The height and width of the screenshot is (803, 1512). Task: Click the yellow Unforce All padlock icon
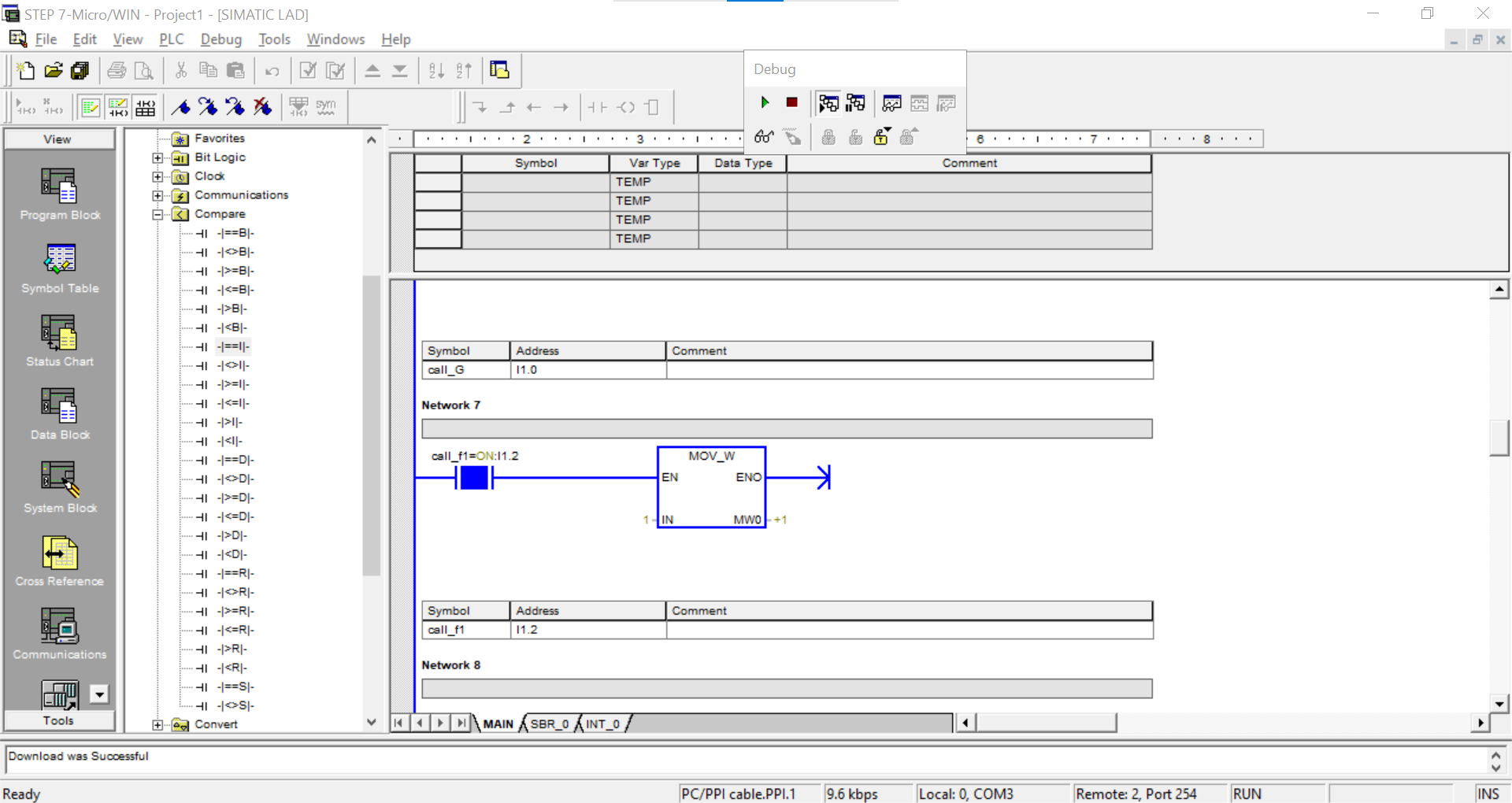point(881,137)
